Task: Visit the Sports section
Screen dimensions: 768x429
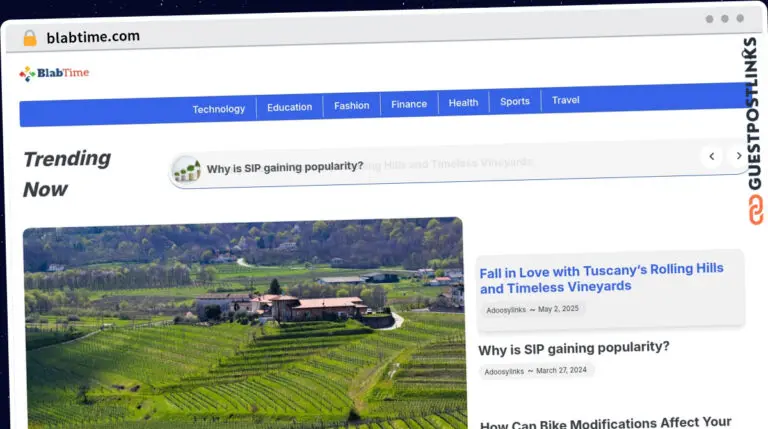Action: pyautogui.click(x=515, y=101)
